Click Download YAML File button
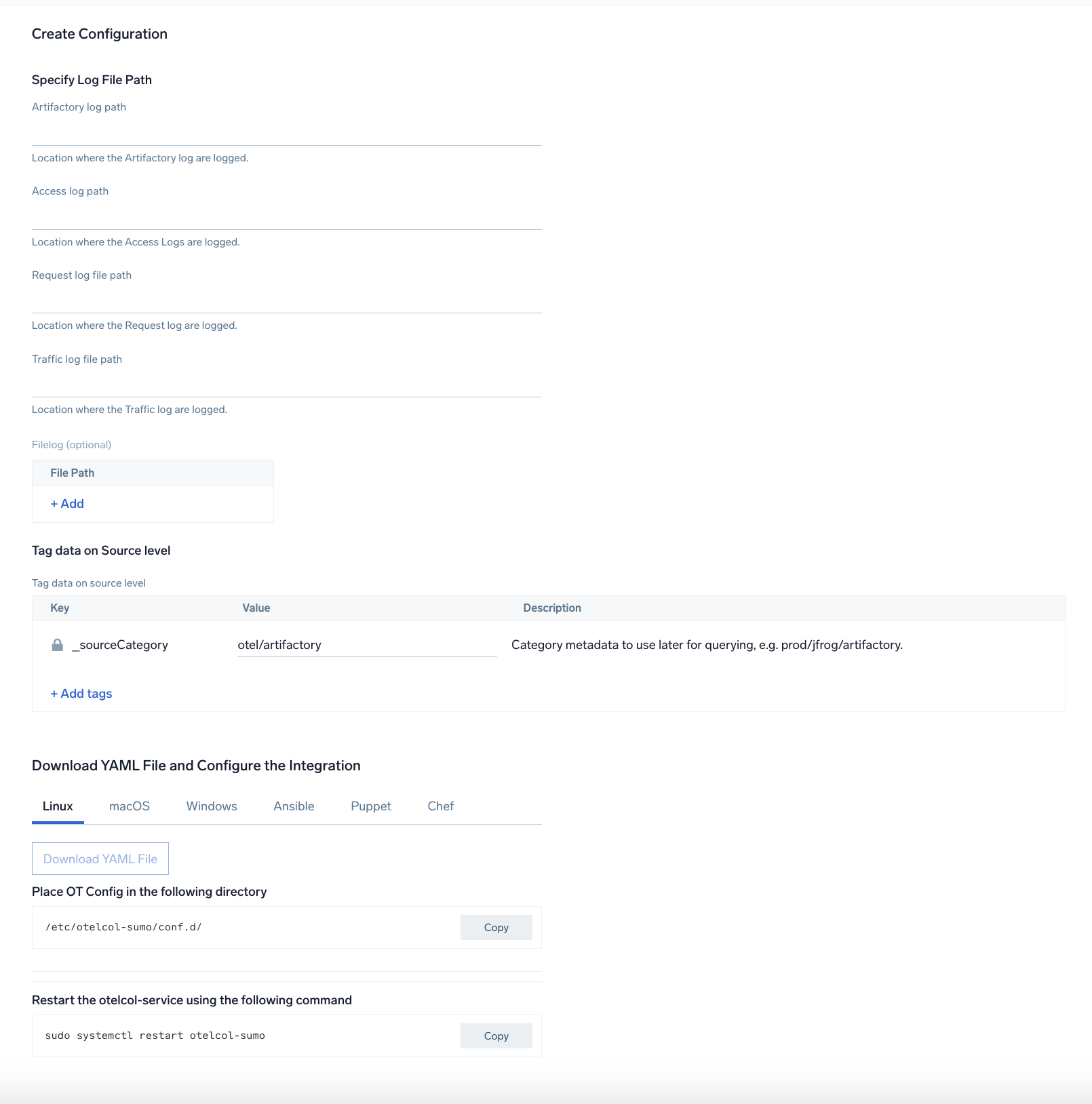The image size is (1092, 1104). coord(100,859)
